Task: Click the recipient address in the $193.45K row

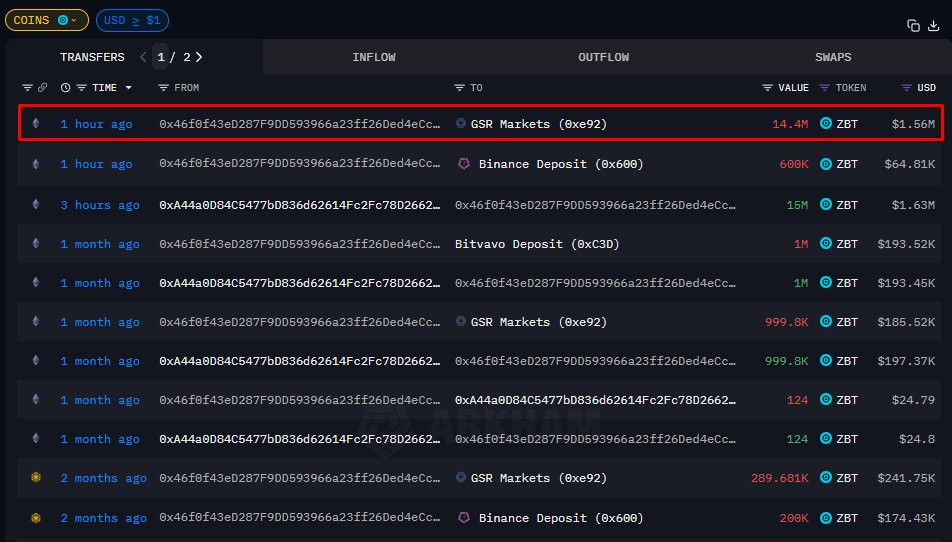Action: pyautogui.click(x=595, y=283)
